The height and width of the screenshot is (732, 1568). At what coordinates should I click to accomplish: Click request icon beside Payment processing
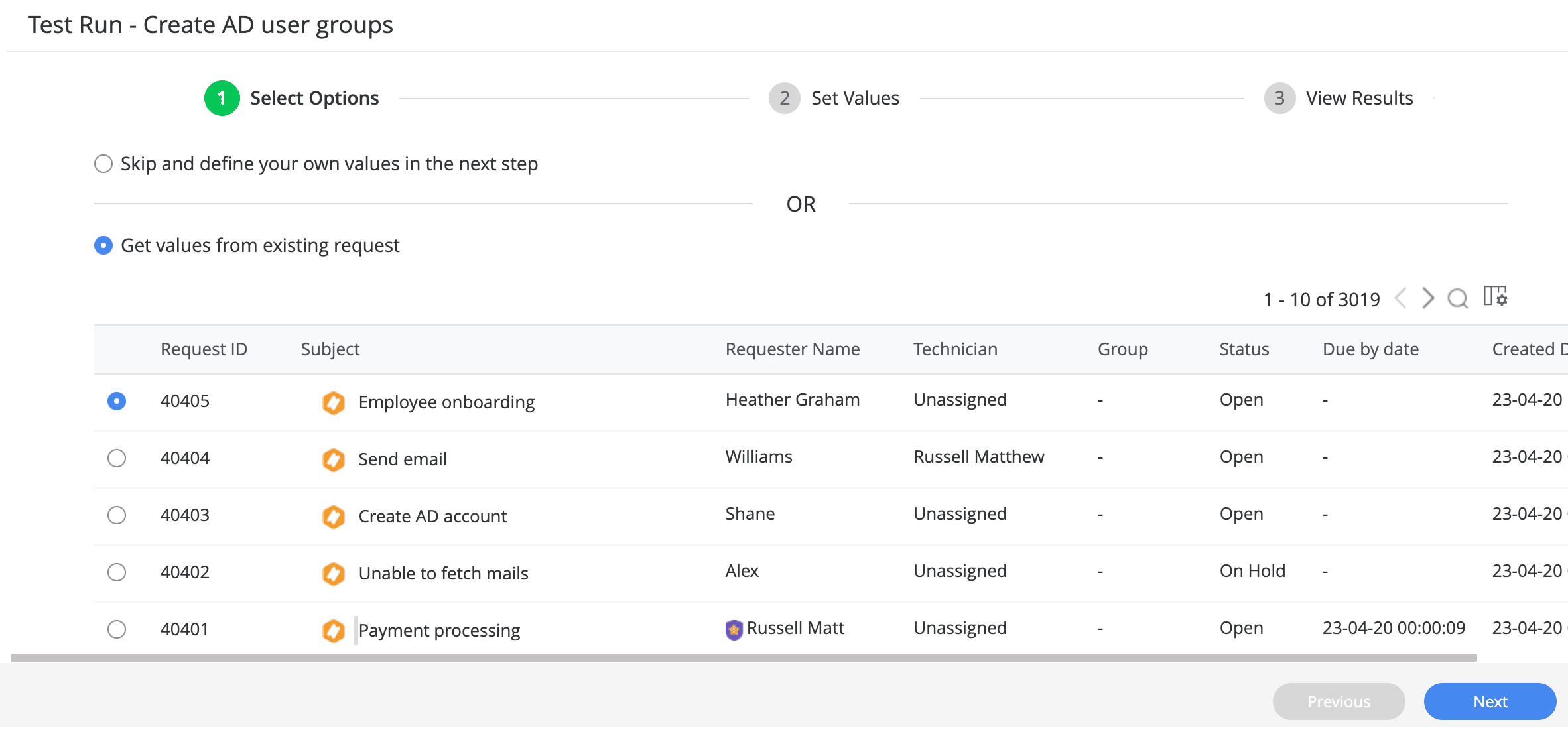click(333, 630)
